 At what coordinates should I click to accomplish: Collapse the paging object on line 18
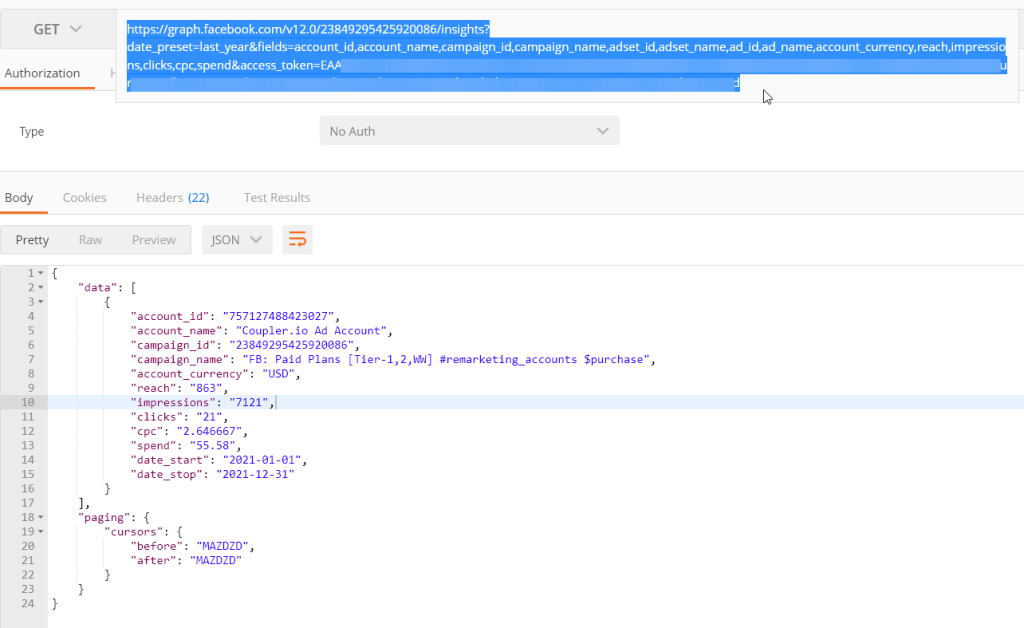(40, 517)
